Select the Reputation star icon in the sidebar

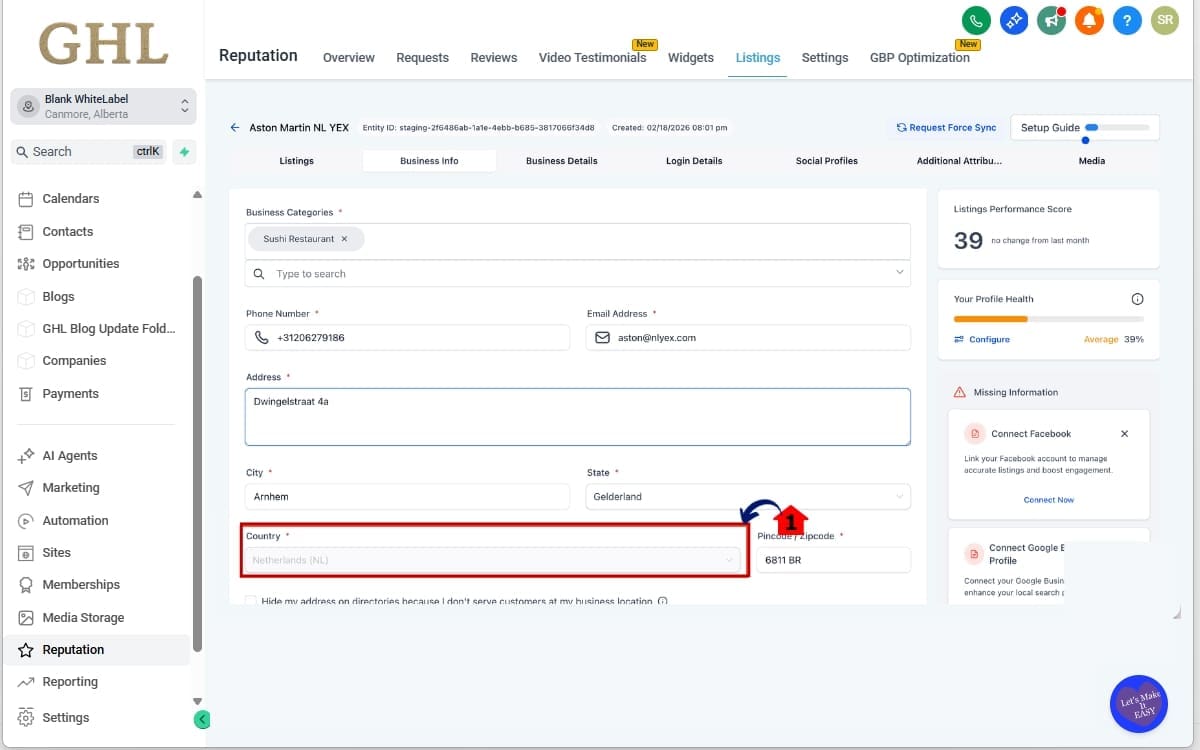click(x=26, y=649)
